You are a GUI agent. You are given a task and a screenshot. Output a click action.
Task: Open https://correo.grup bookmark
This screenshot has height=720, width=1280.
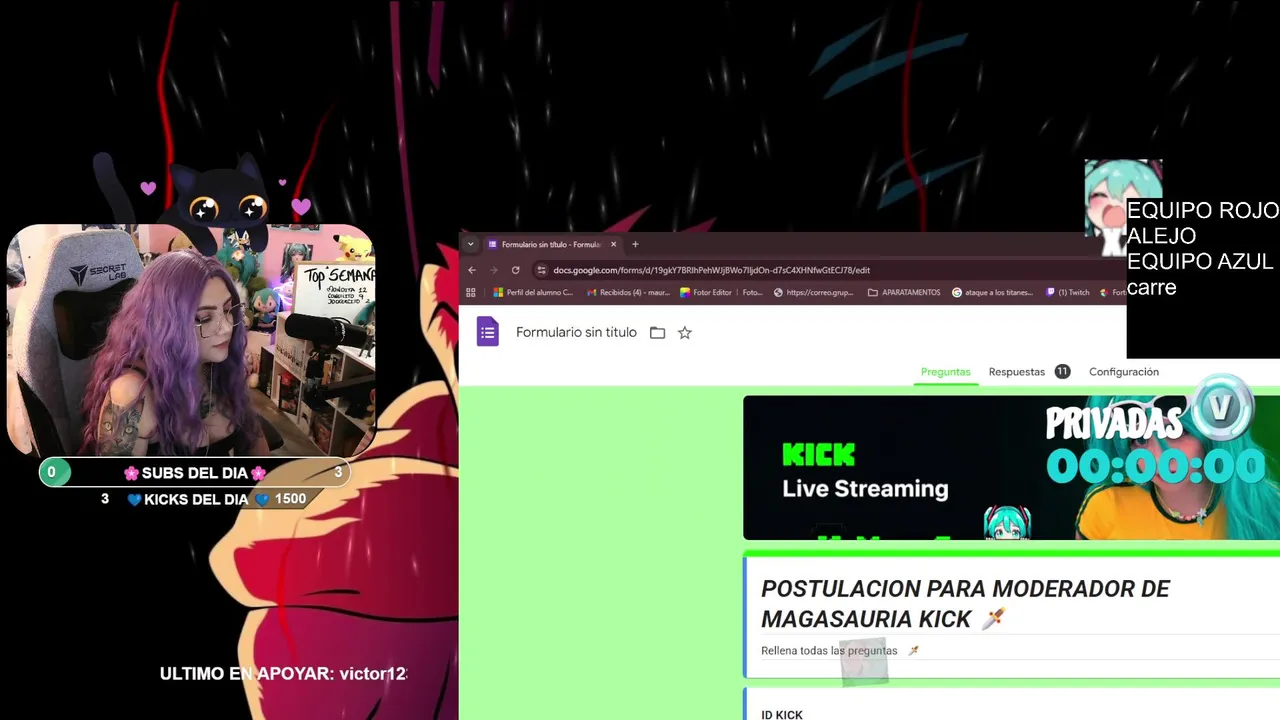pos(813,293)
